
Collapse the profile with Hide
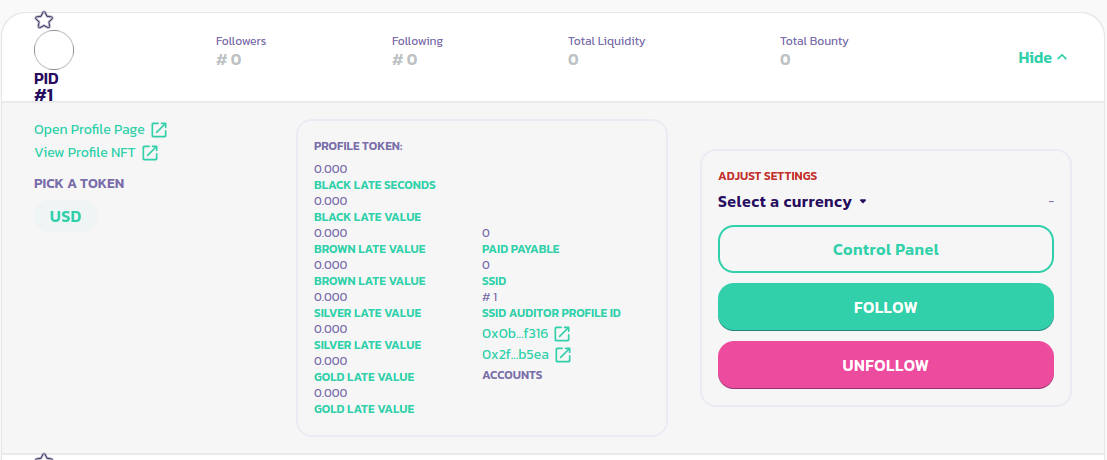click(x=1042, y=58)
